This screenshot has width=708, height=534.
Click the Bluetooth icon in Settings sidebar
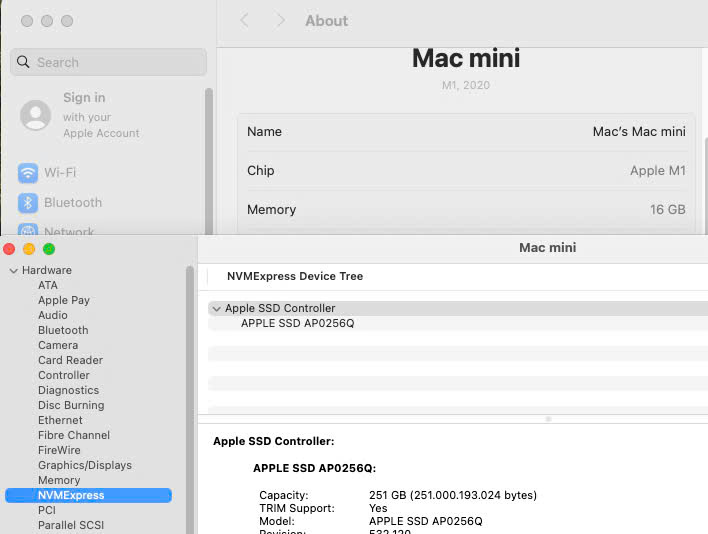click(28, 203)
